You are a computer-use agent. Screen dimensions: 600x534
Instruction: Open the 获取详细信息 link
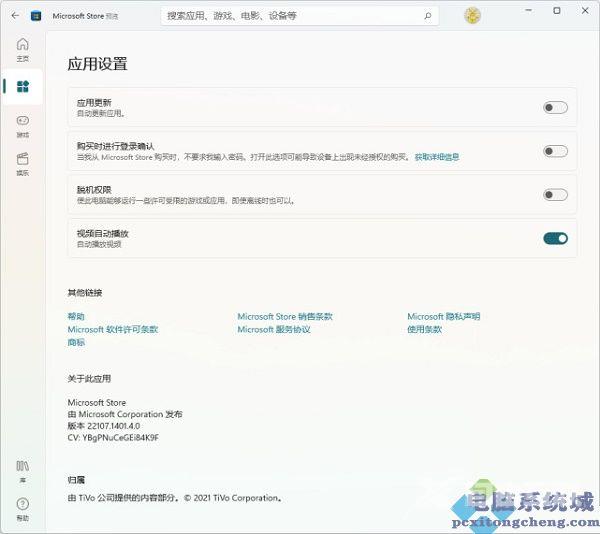437,157
